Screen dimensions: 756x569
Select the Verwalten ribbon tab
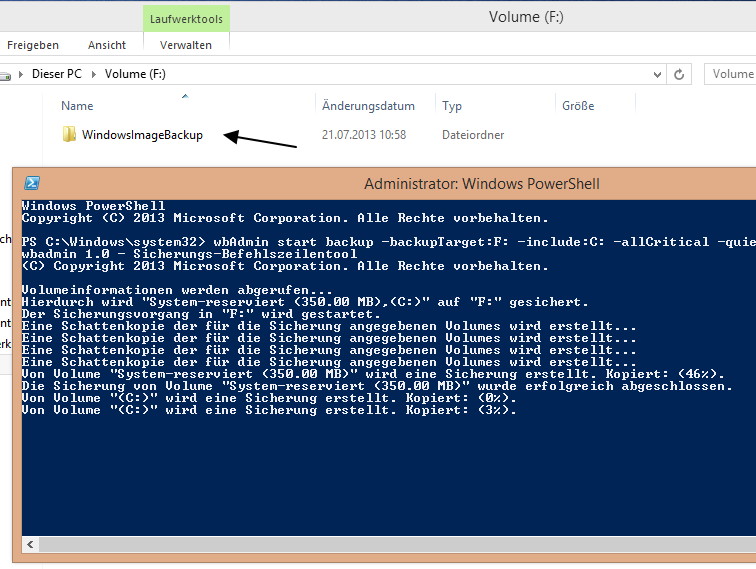click(186, 45)
